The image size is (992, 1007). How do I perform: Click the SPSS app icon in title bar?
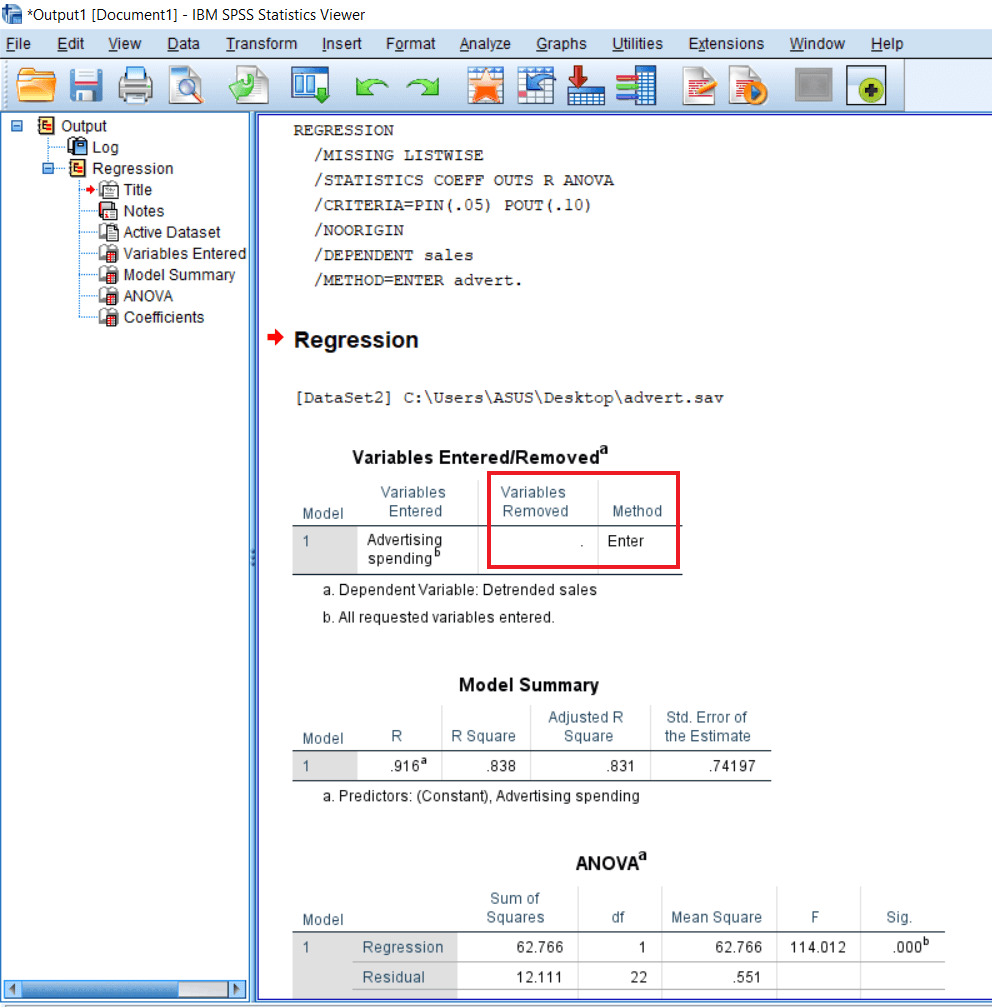(x=12, y=13)
